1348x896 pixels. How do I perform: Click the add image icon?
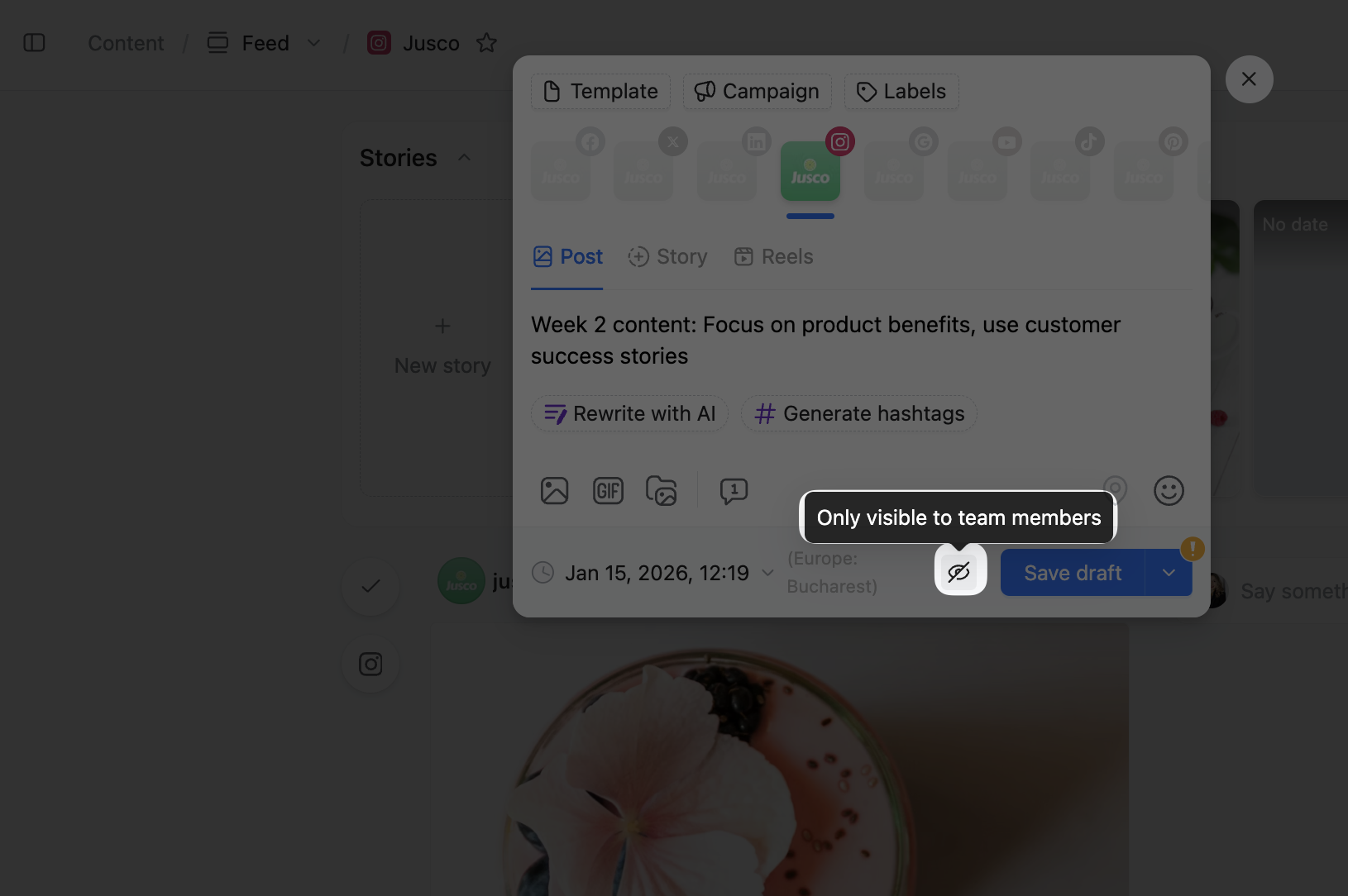click(x=554, y=491)
